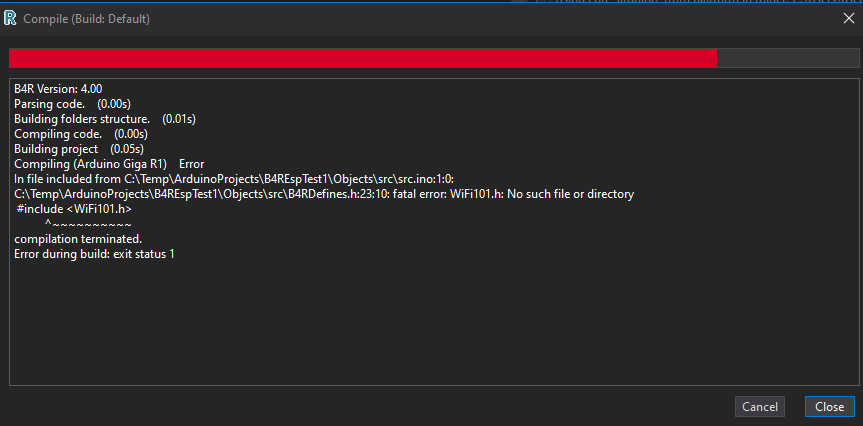The width and height of the screenshot is (863, 426).
Task: Click the red filled portion of progress bar
Action: click(x=362, y=58)
